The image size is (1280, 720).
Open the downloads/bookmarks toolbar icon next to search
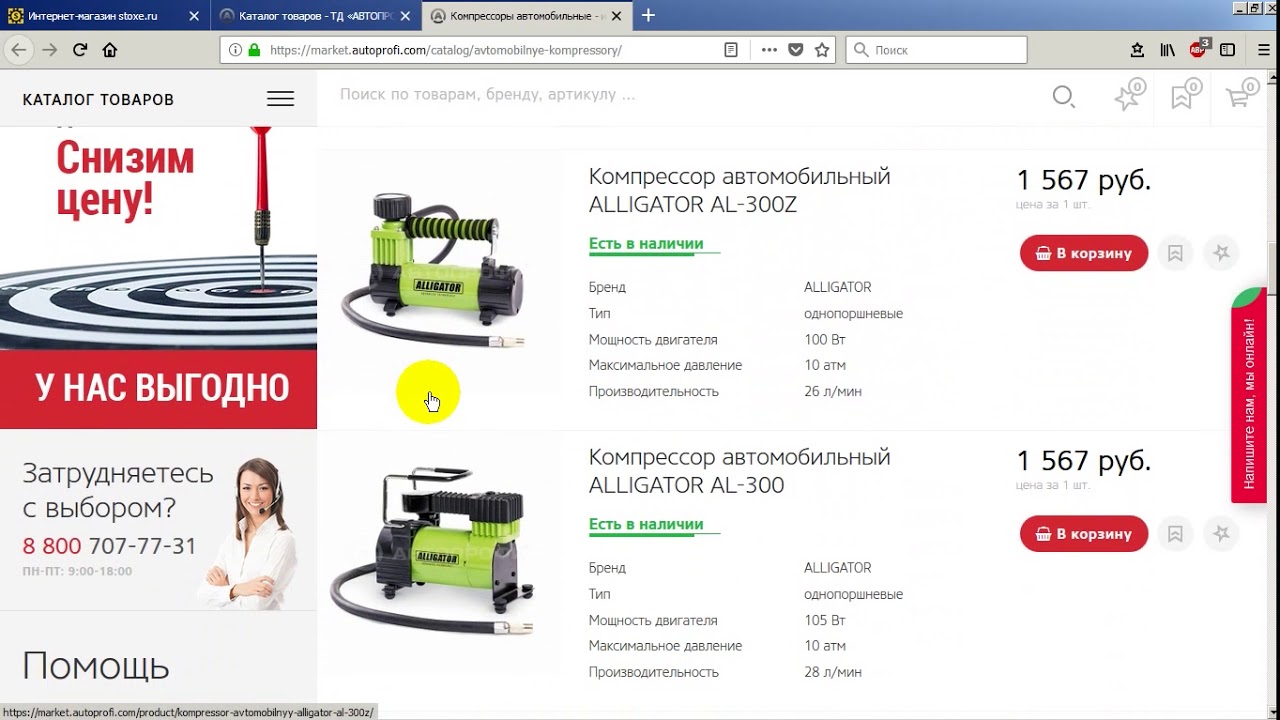pyautogui.click(x=1137, y=50)
